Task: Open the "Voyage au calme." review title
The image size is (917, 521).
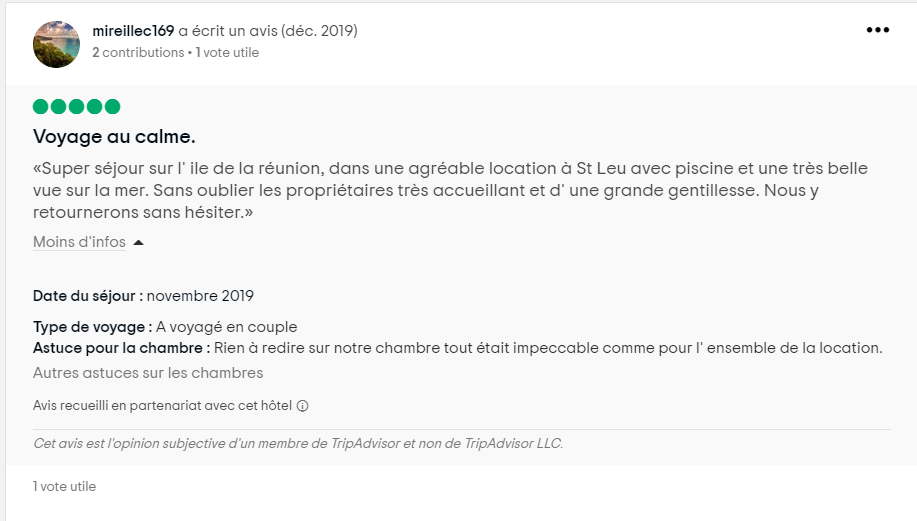Action: (x=114, y=136)
